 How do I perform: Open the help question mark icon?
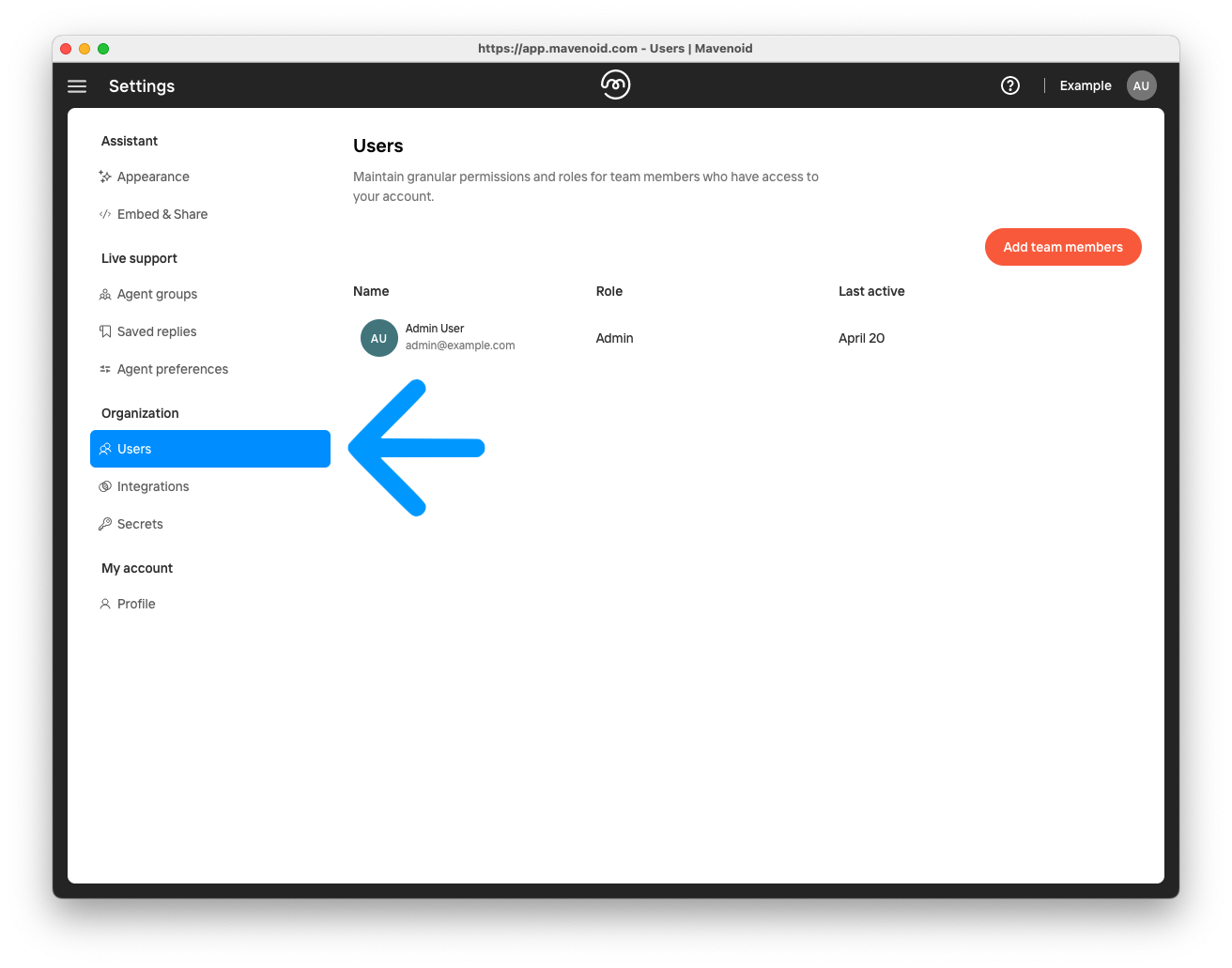click(x=1010, y=85)
